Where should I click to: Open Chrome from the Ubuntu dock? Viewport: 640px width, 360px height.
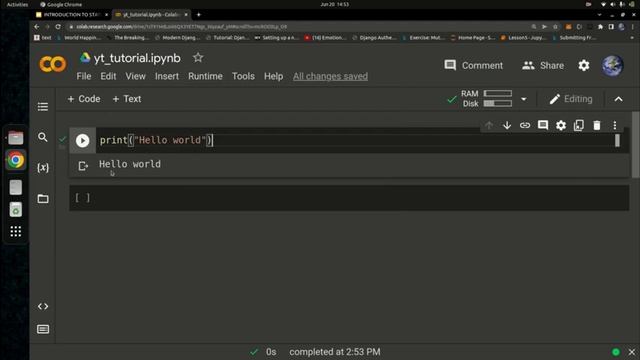click(x=16, y=160)
